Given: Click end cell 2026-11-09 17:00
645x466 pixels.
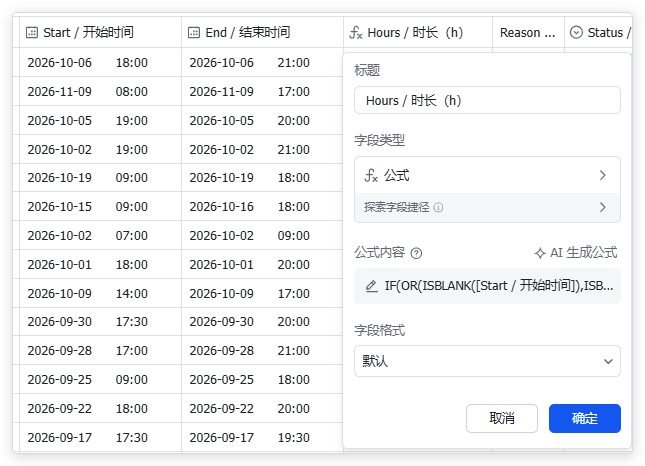Looking at the screenshot, I should tap(262, 91).
